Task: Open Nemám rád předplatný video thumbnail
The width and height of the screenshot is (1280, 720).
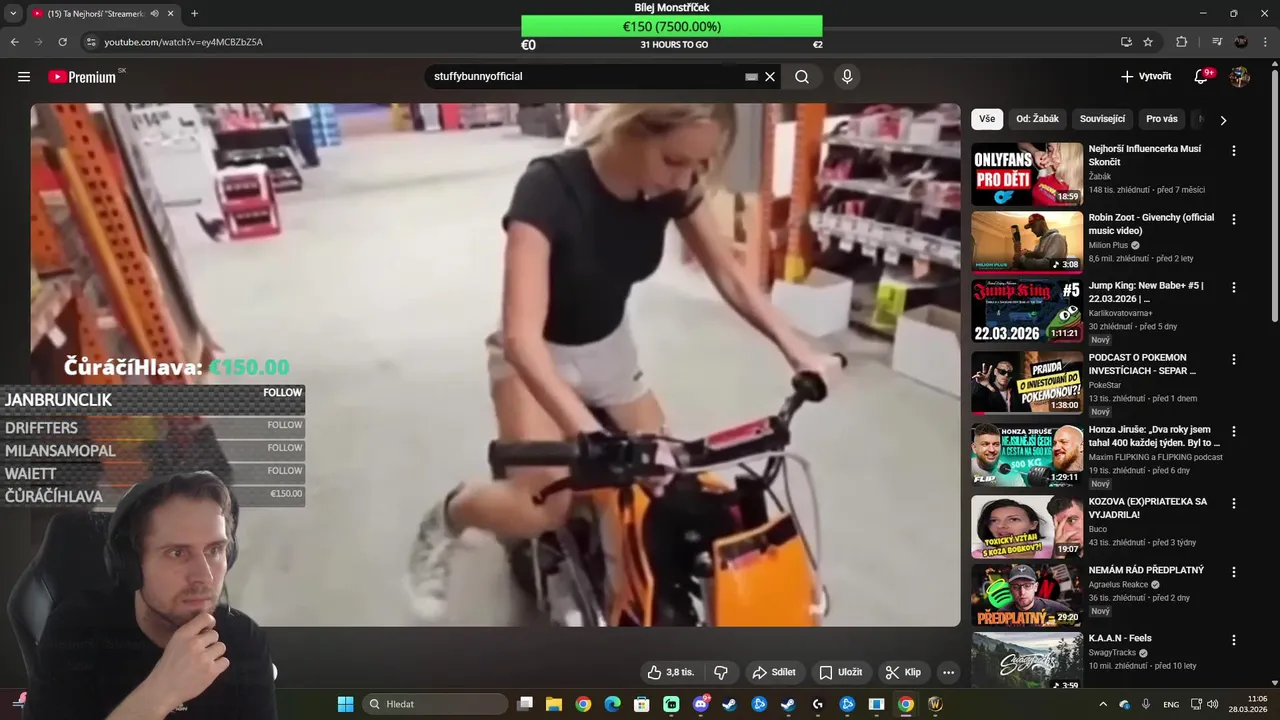Action: tap(1027, 596)
